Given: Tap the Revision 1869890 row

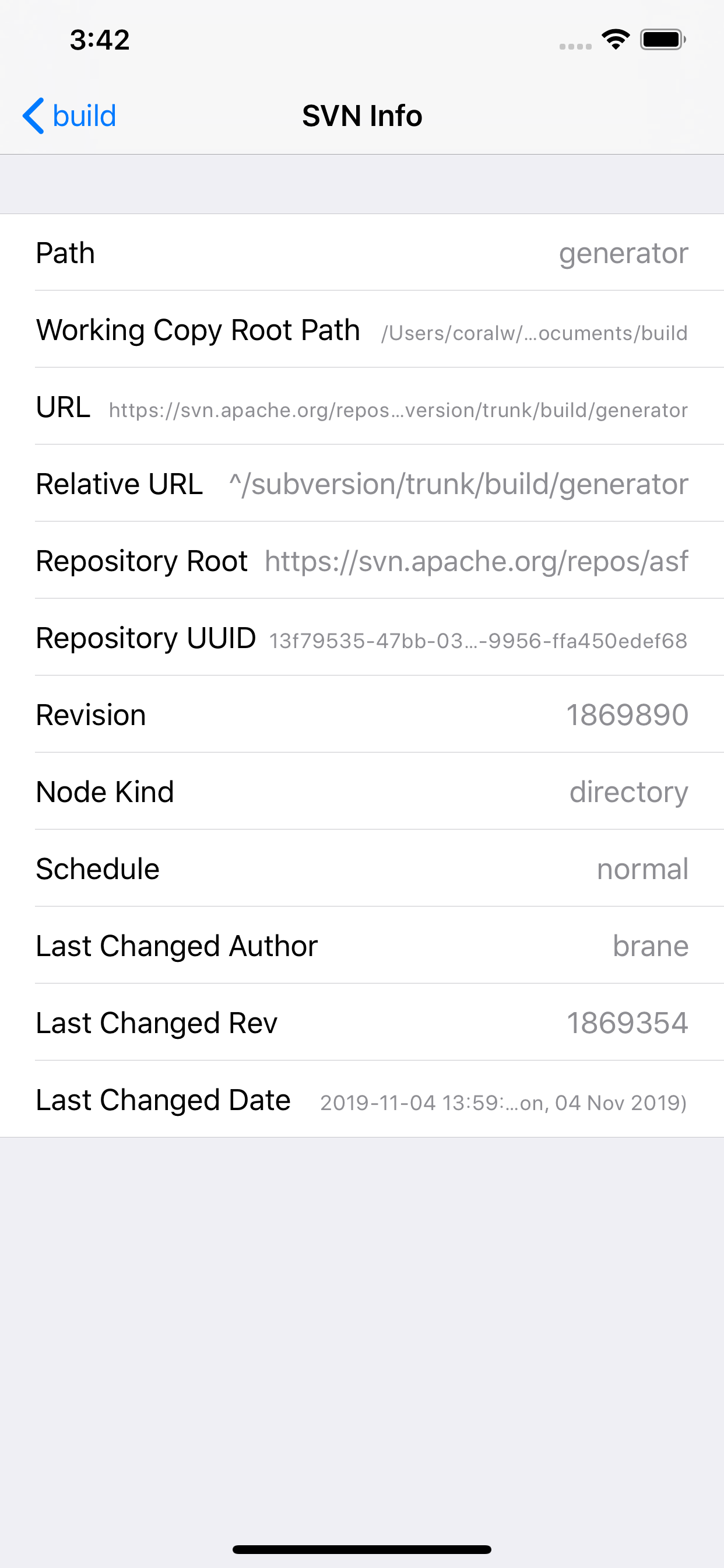Looking at the screenshot, I should click(x=362, y=715).
